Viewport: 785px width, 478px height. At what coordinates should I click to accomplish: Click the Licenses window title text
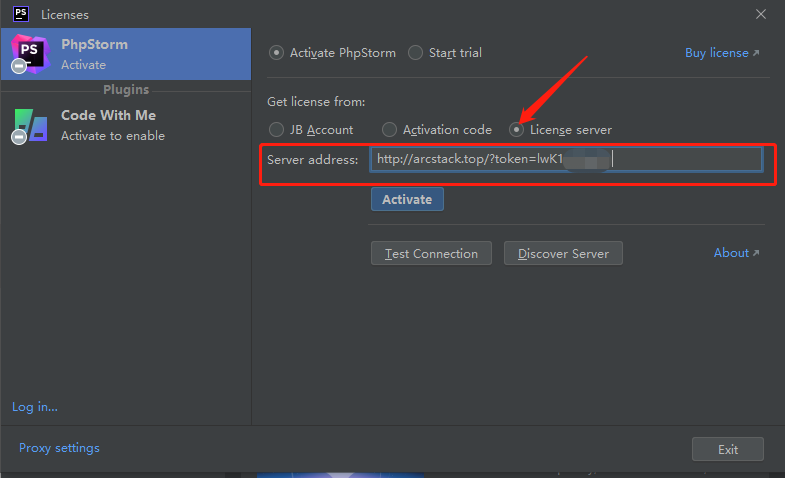65,15
